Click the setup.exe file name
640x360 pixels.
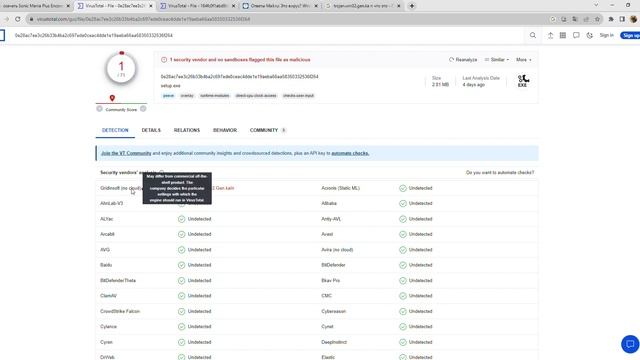pyautogui.click(x=171, y=86)
